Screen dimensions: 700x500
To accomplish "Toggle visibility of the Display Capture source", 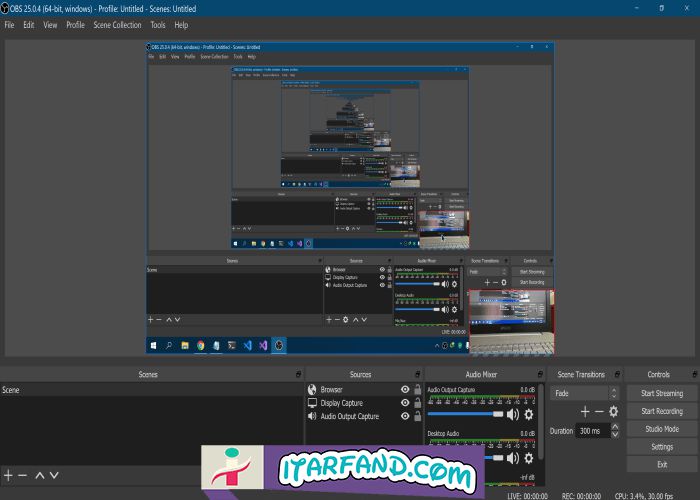I will point(404,403).
